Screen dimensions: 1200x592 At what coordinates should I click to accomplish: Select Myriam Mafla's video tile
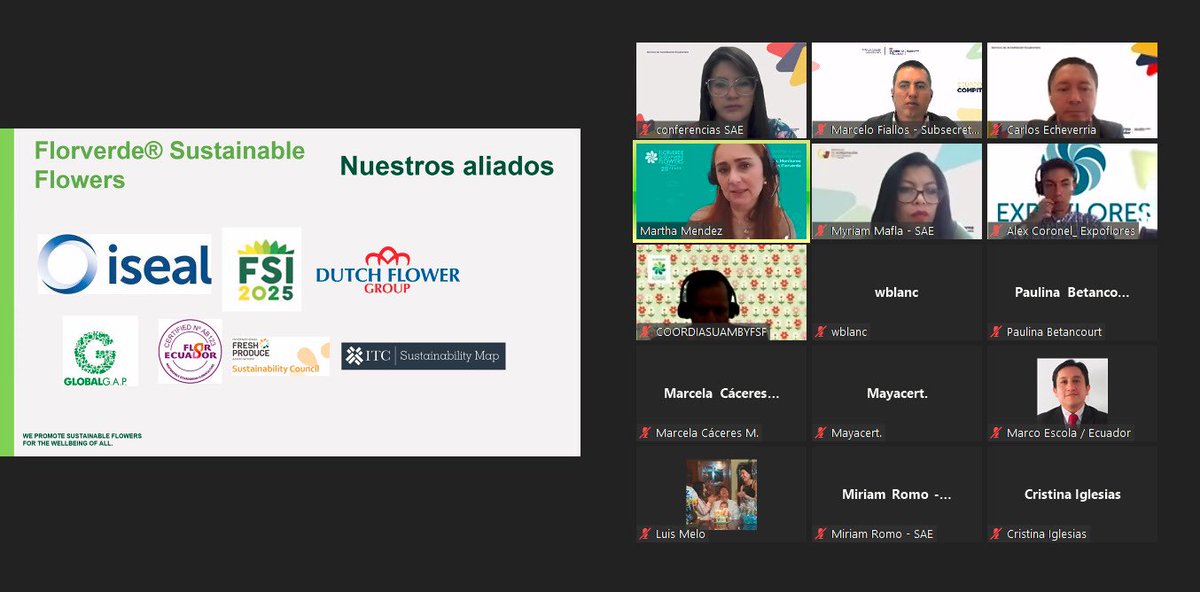point(897,191)
